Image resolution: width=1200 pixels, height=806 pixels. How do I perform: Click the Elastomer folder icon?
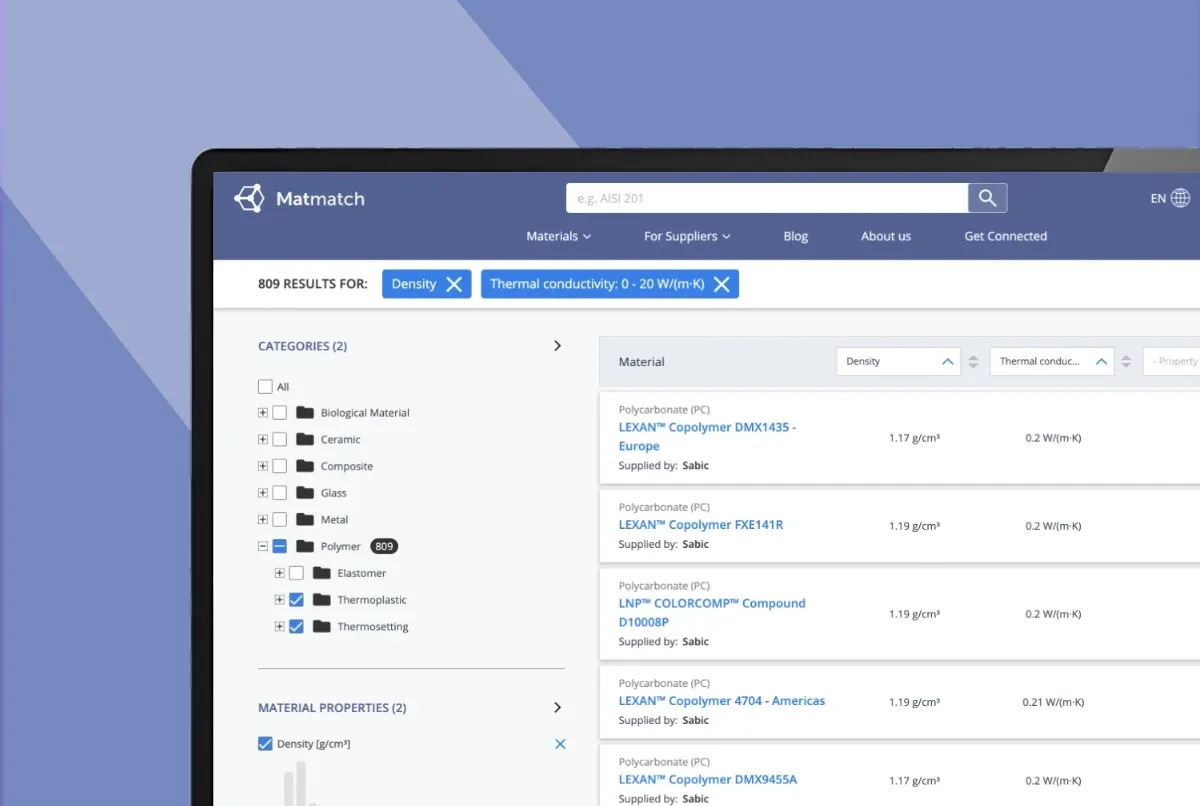[x=321, y=573]
